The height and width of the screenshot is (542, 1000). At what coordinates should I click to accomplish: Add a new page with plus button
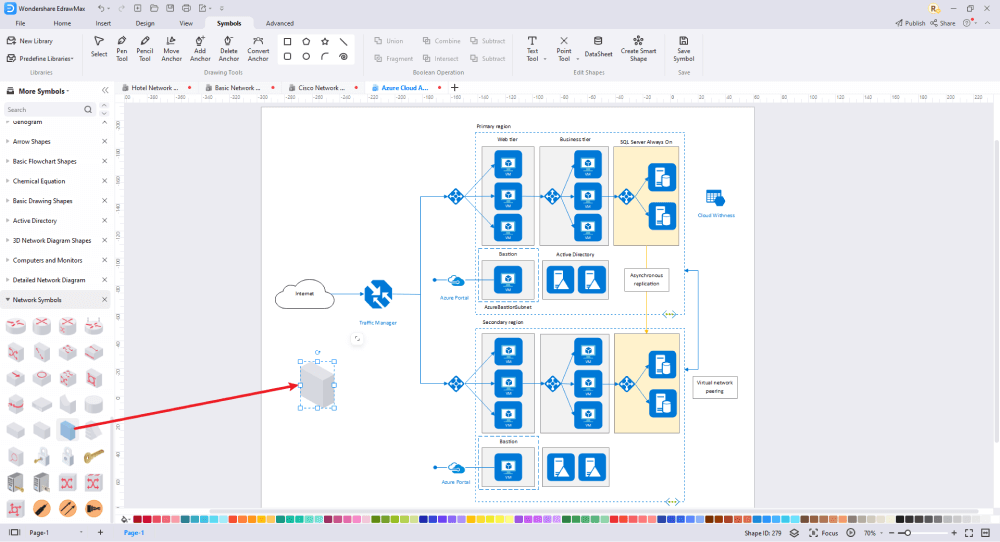point(100,532)
